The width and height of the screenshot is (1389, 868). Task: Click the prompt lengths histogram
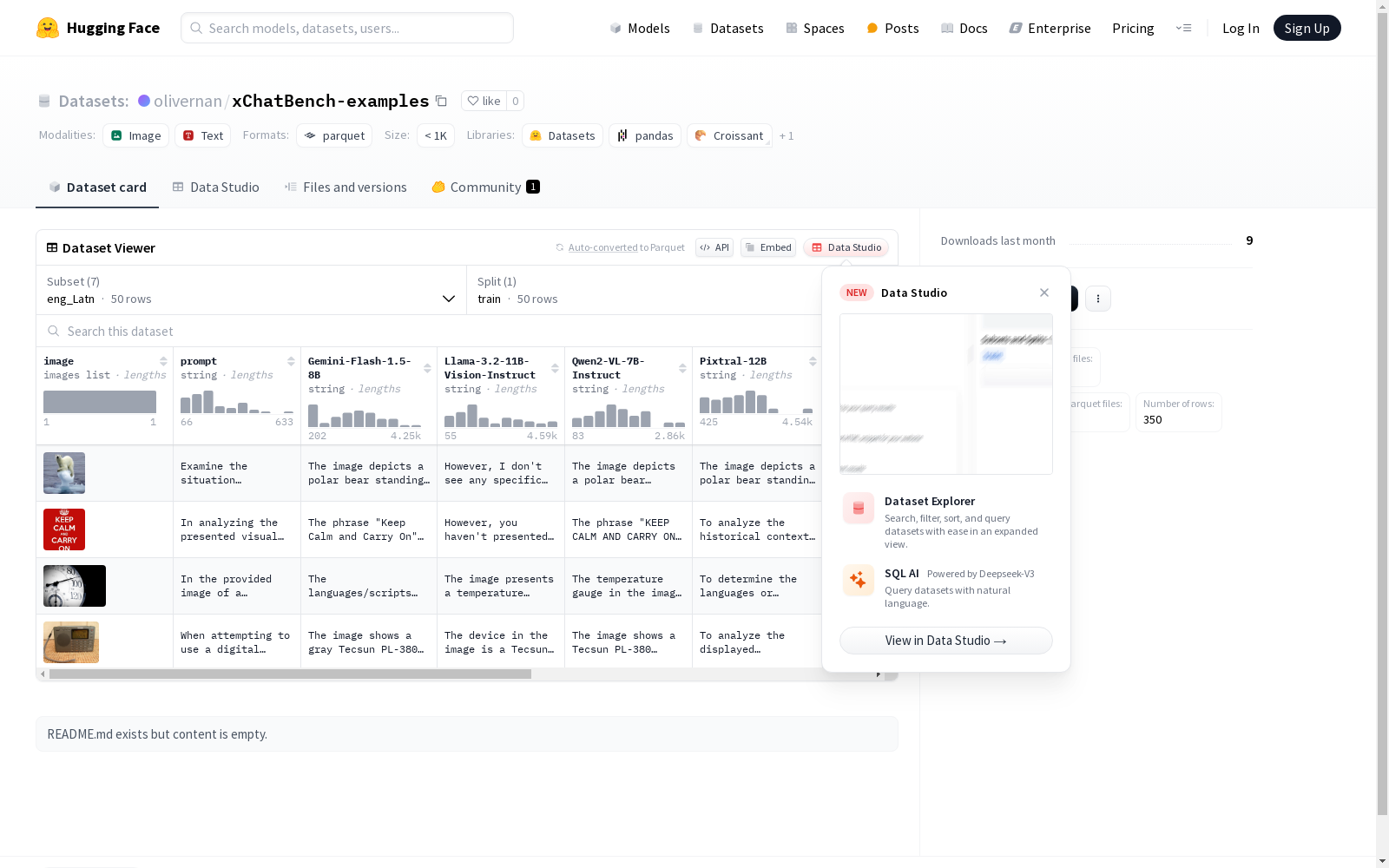[237, 402]
